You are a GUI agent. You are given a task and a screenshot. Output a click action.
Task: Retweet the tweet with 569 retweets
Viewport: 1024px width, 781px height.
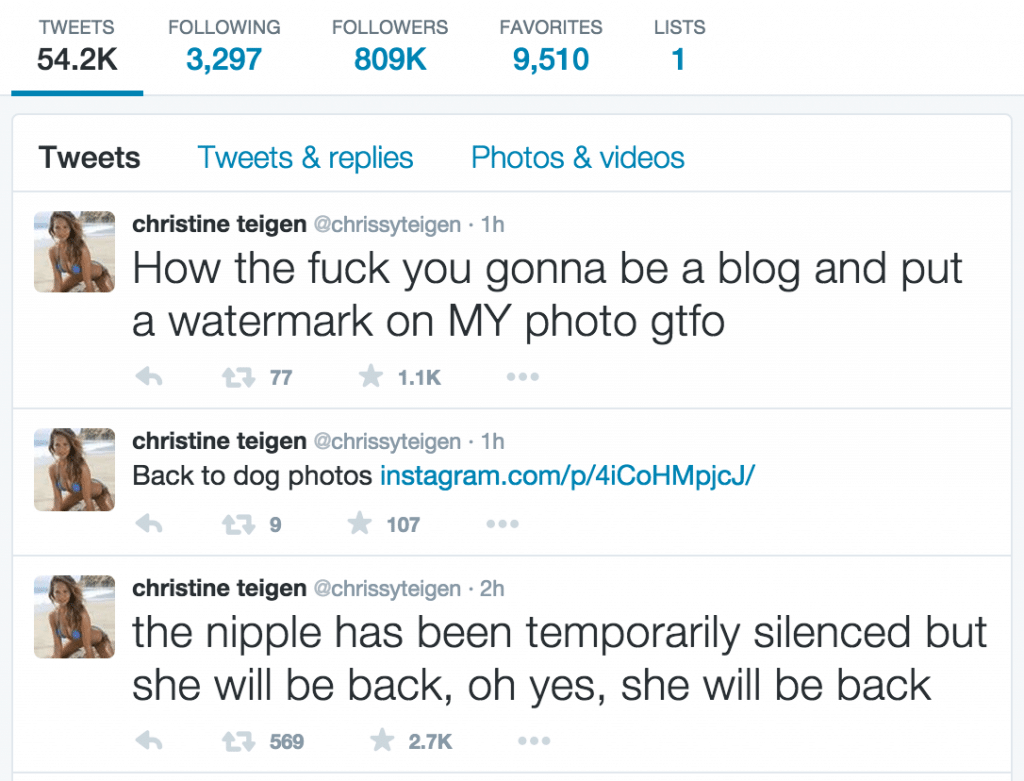point(238,741)
